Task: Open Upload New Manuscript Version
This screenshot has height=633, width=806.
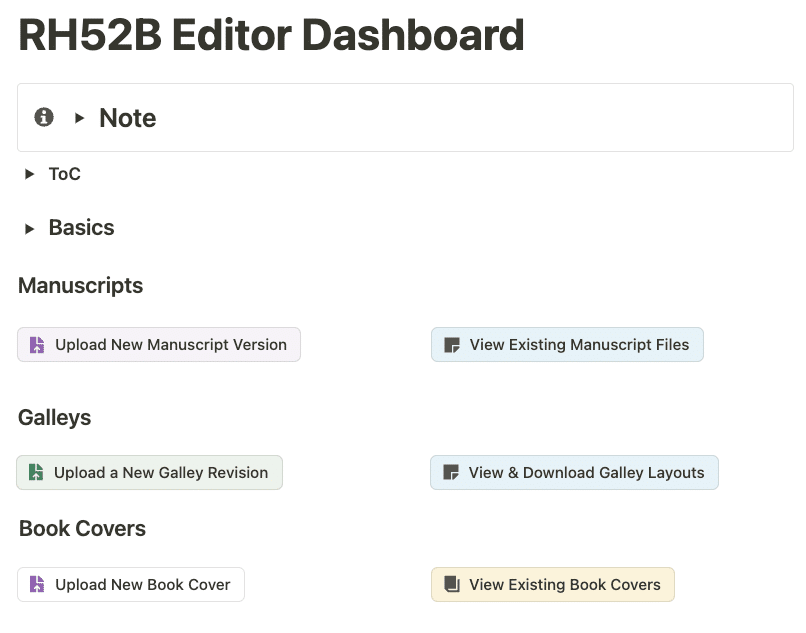Action: [159, 345]
